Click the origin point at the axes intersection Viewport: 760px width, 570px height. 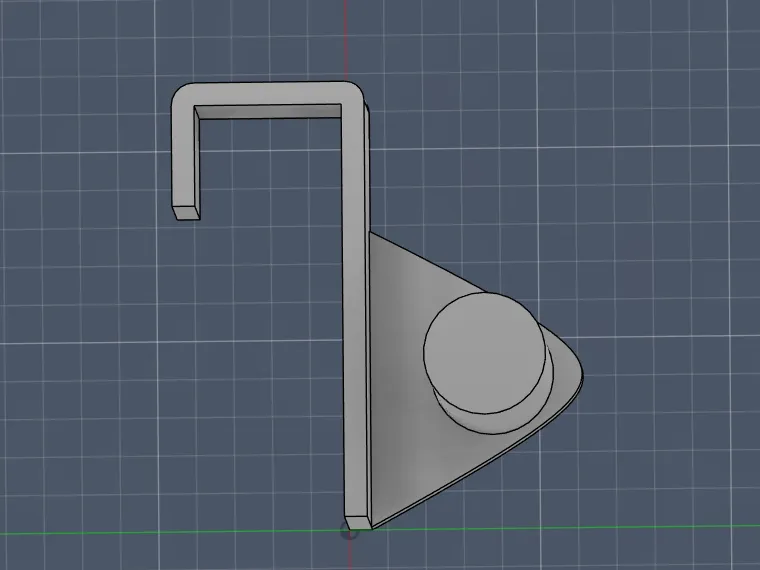tap(349, 532)
